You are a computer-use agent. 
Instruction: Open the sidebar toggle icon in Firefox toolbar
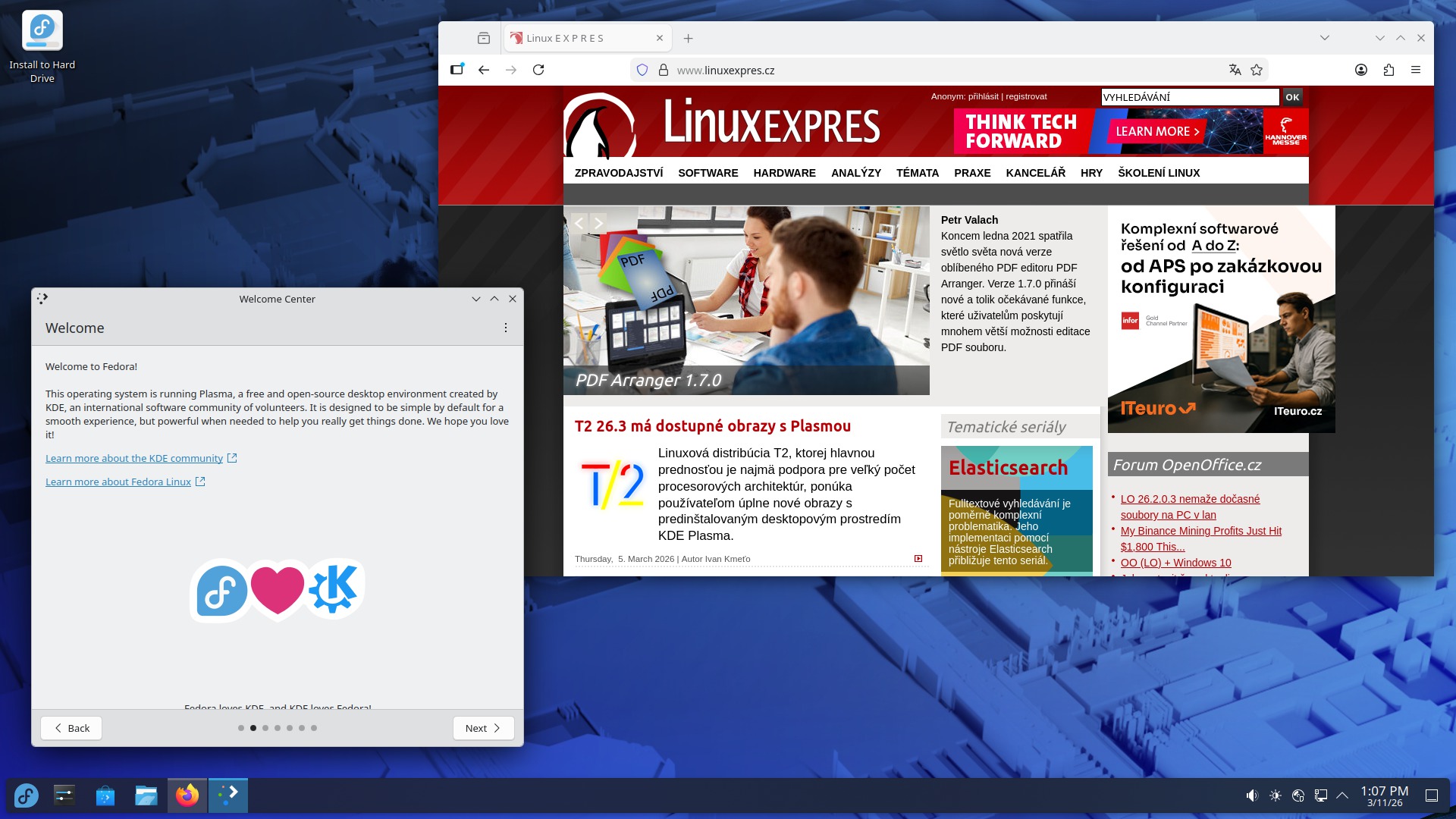[457, 70]
